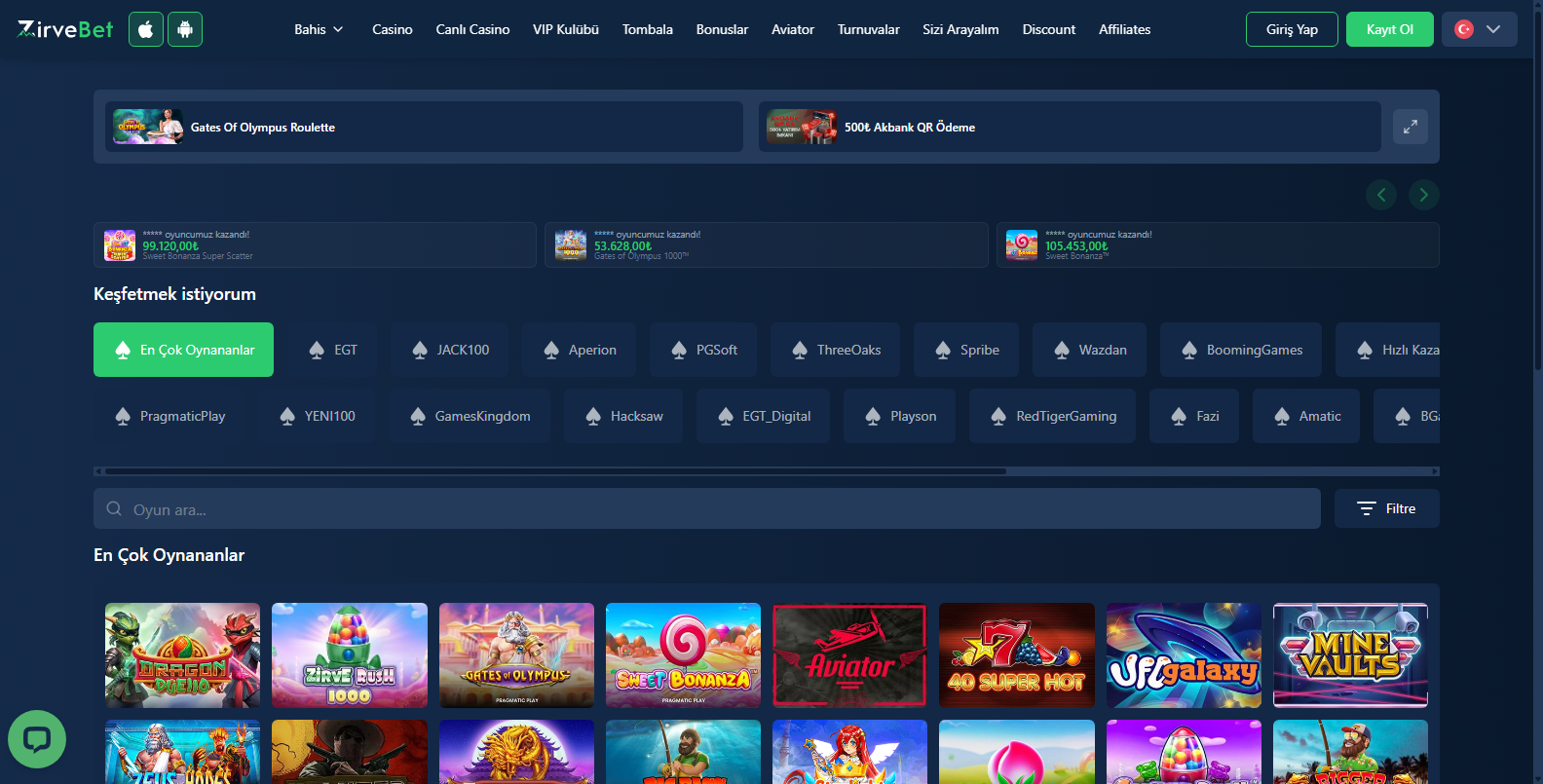Go to Canlı Casino
The height and width of the screenshot is (784, 1543).
[472, 29]
